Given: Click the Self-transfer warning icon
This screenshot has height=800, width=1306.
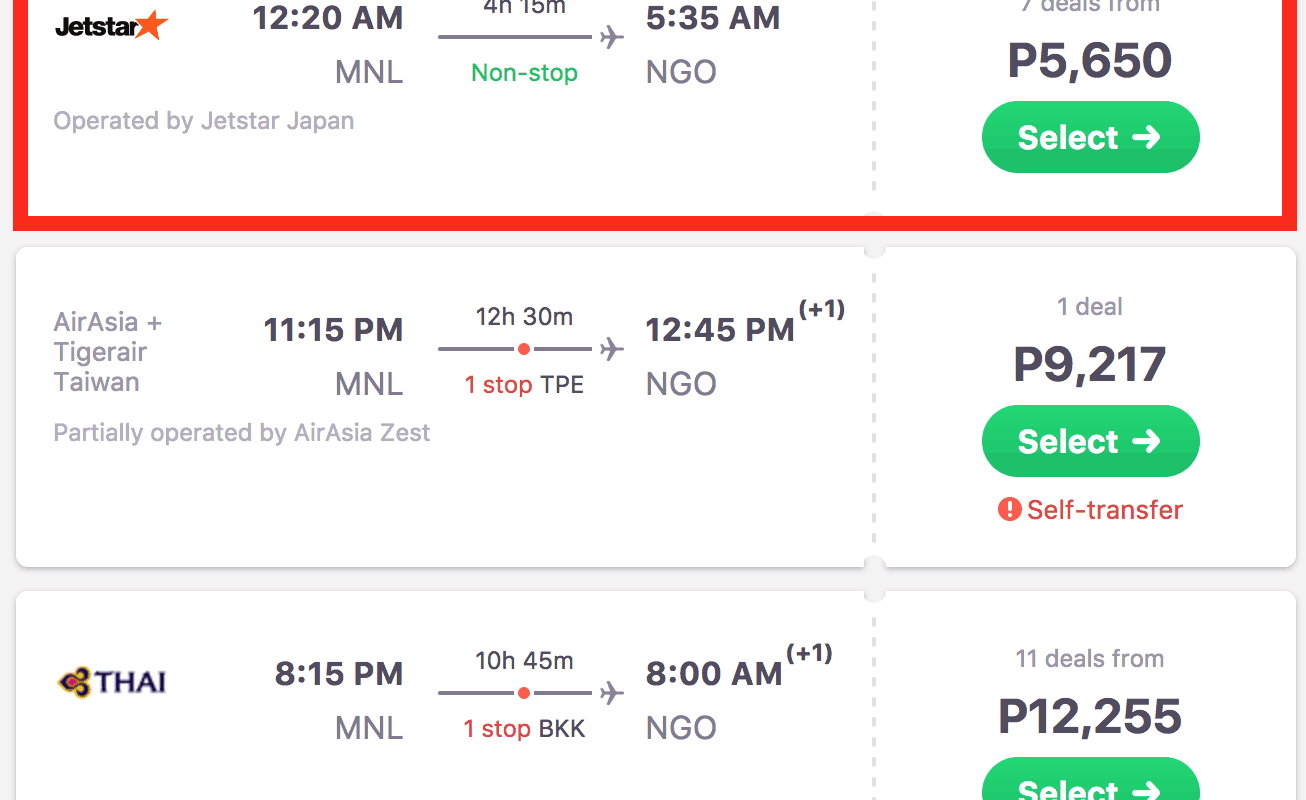Looking at the screenshot, I should (x=1009, y=510).
